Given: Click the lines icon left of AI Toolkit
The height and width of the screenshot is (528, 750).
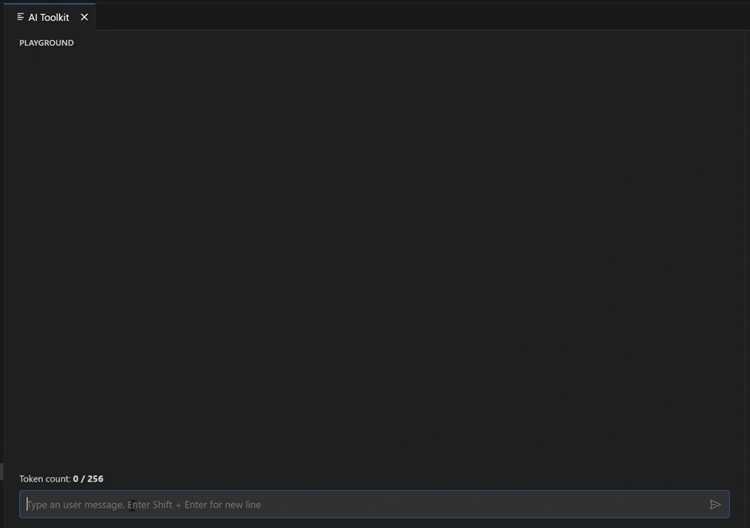Looking at the screenshot, I should coord(21,17).
